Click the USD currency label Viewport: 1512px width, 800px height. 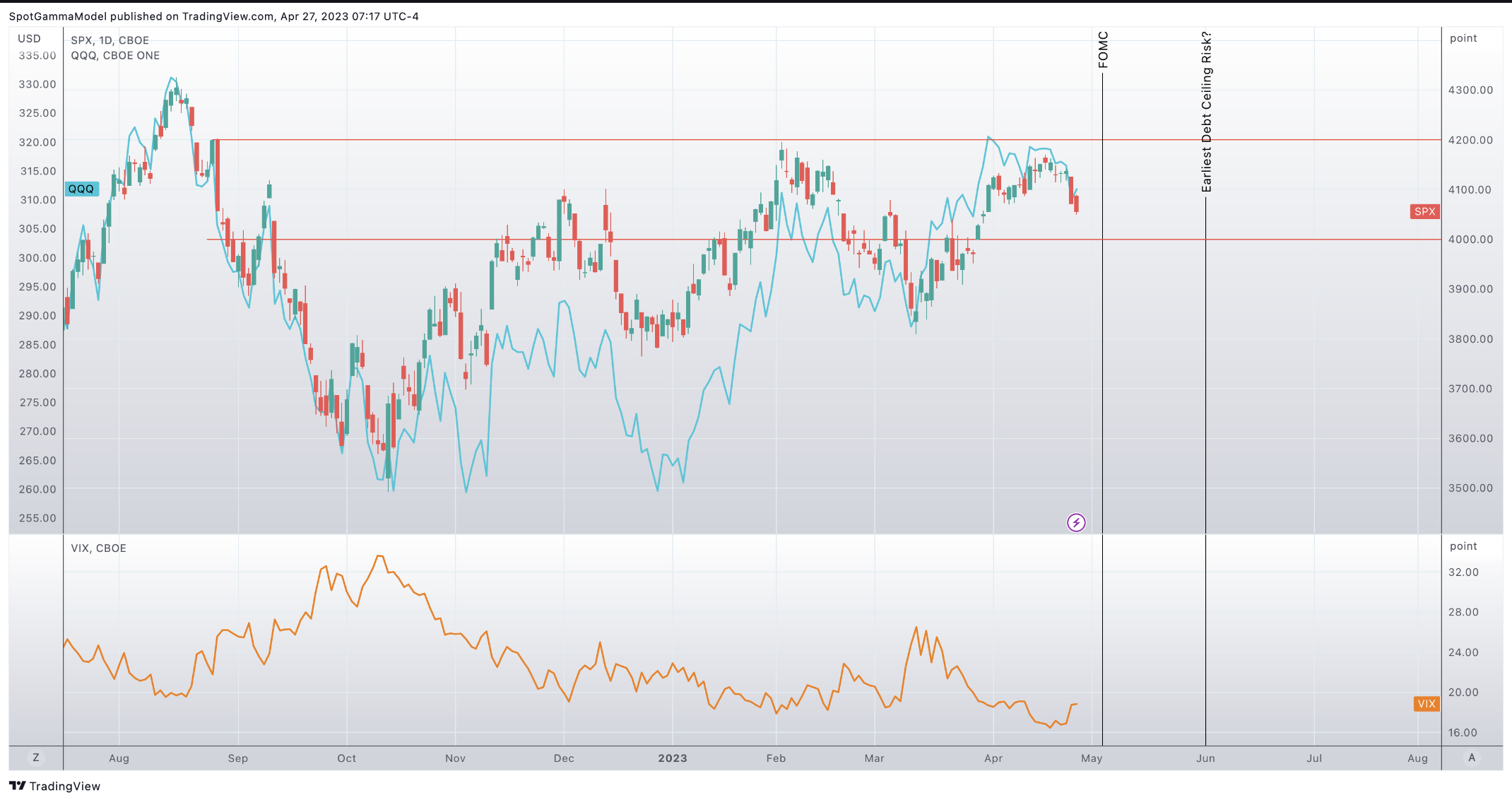click(x=29, y=39)
